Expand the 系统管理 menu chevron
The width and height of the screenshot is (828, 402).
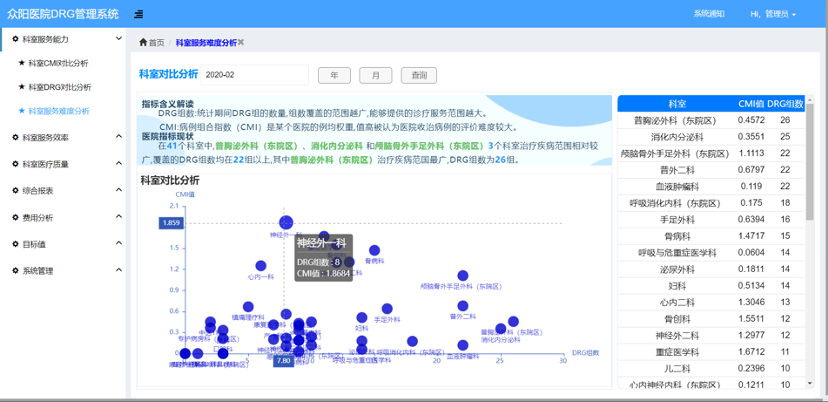pos(119,270)
